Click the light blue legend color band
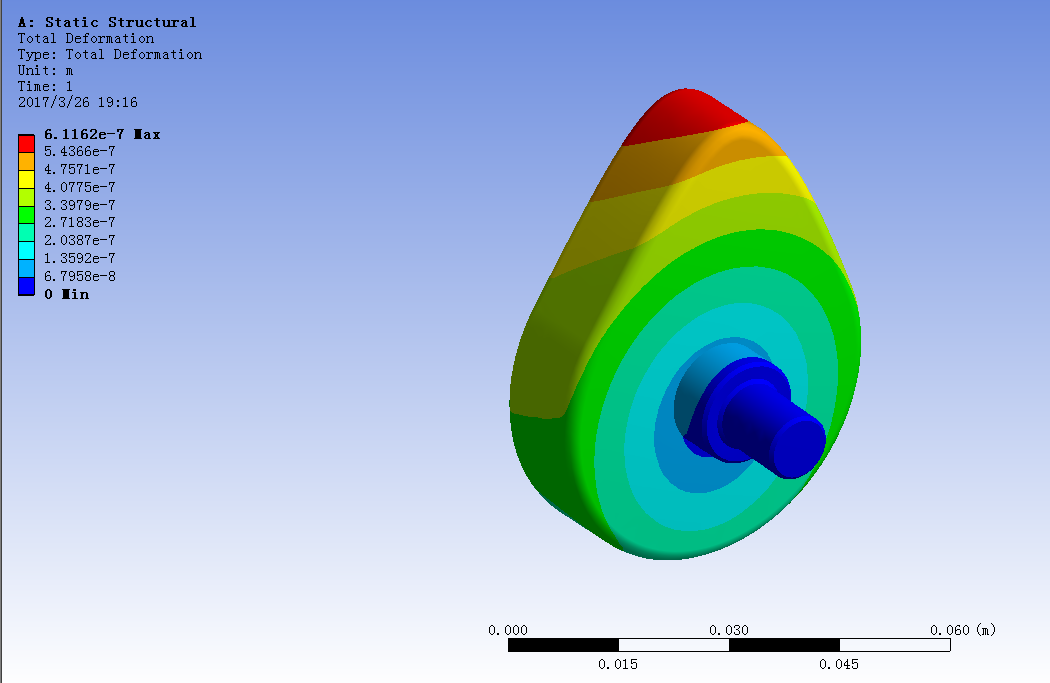 tap(26, 268)
